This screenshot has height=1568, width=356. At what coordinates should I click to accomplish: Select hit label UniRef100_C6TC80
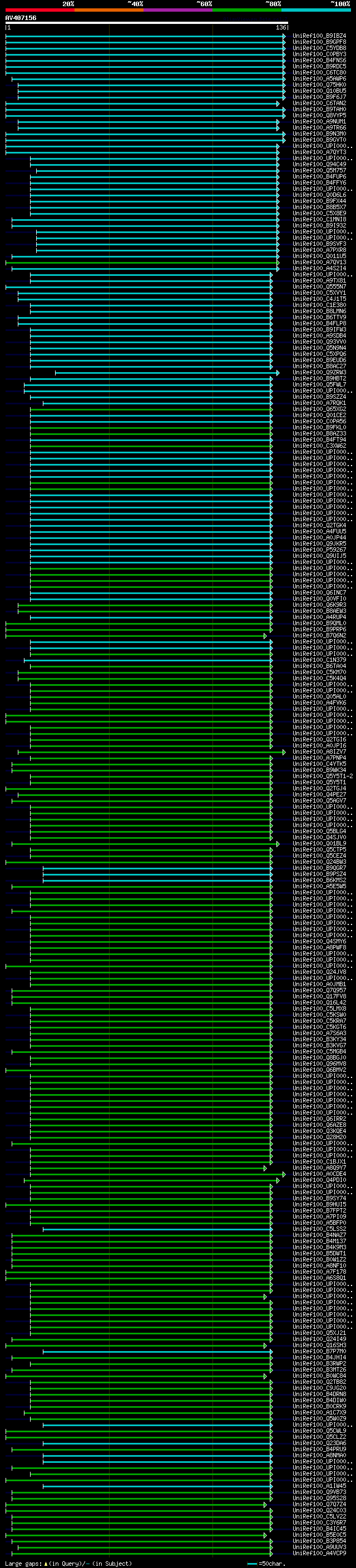pyautogui.click(x=319, y=72)
